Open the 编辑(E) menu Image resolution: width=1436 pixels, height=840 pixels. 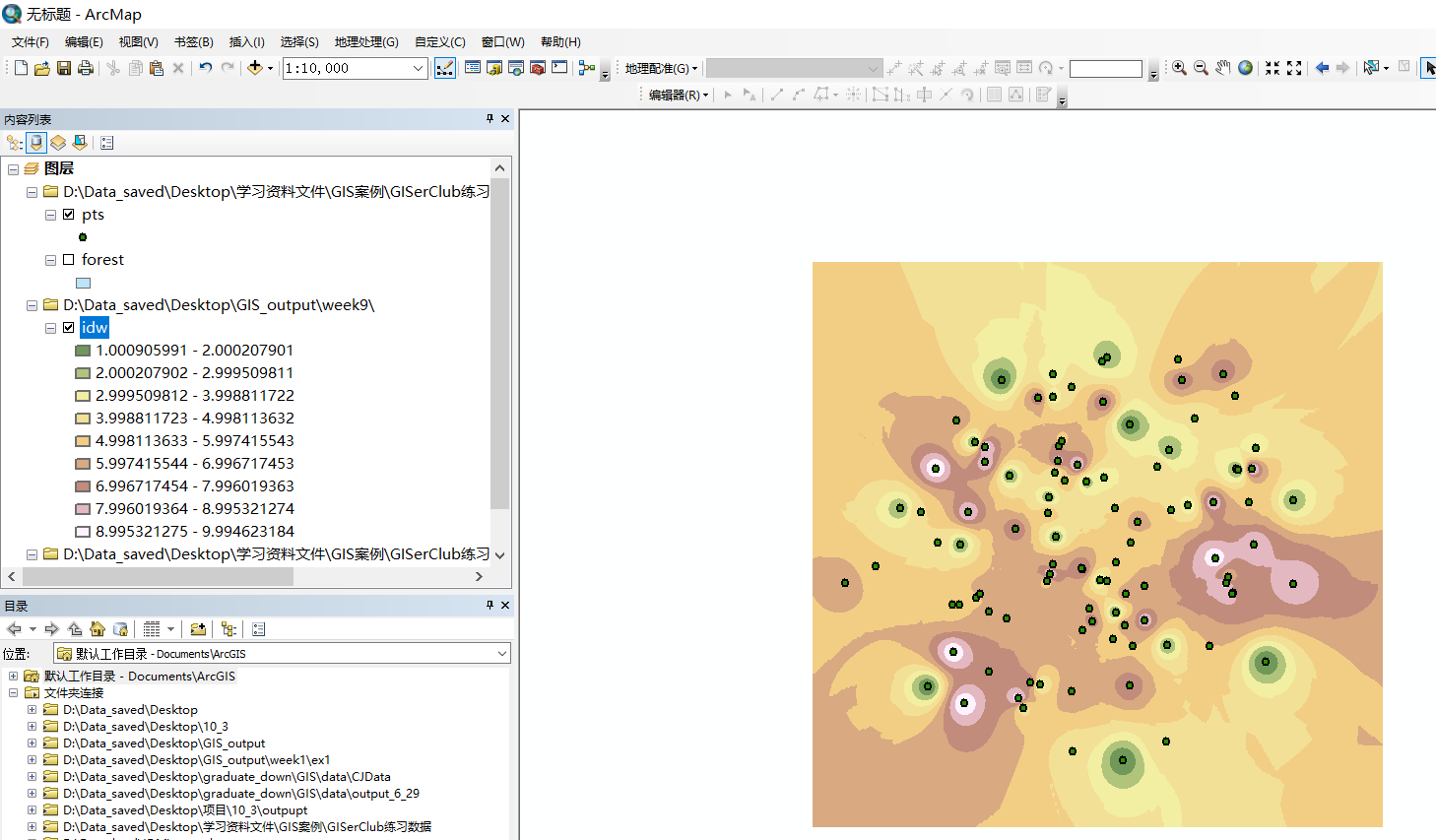(x=84, y=41)
